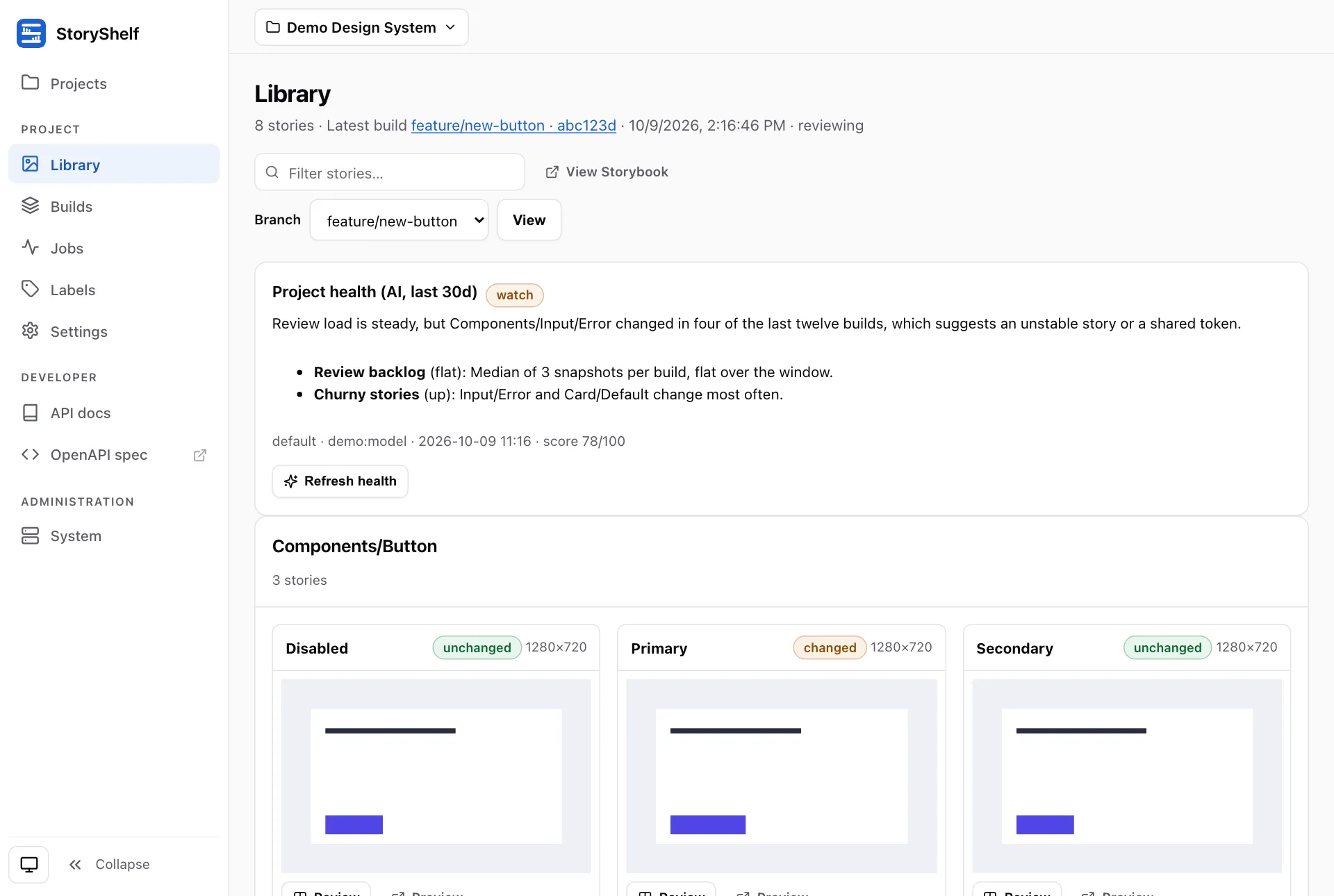This screenshot has width=1334, height=896.
Task: Click the watch health badge
Action: (x=515, y=295)
